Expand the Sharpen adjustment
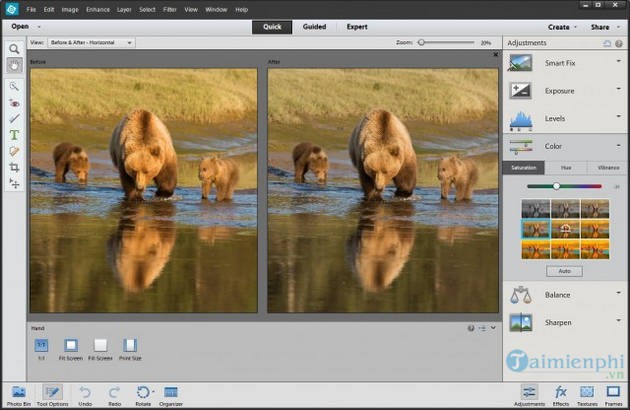 [619, 321]
